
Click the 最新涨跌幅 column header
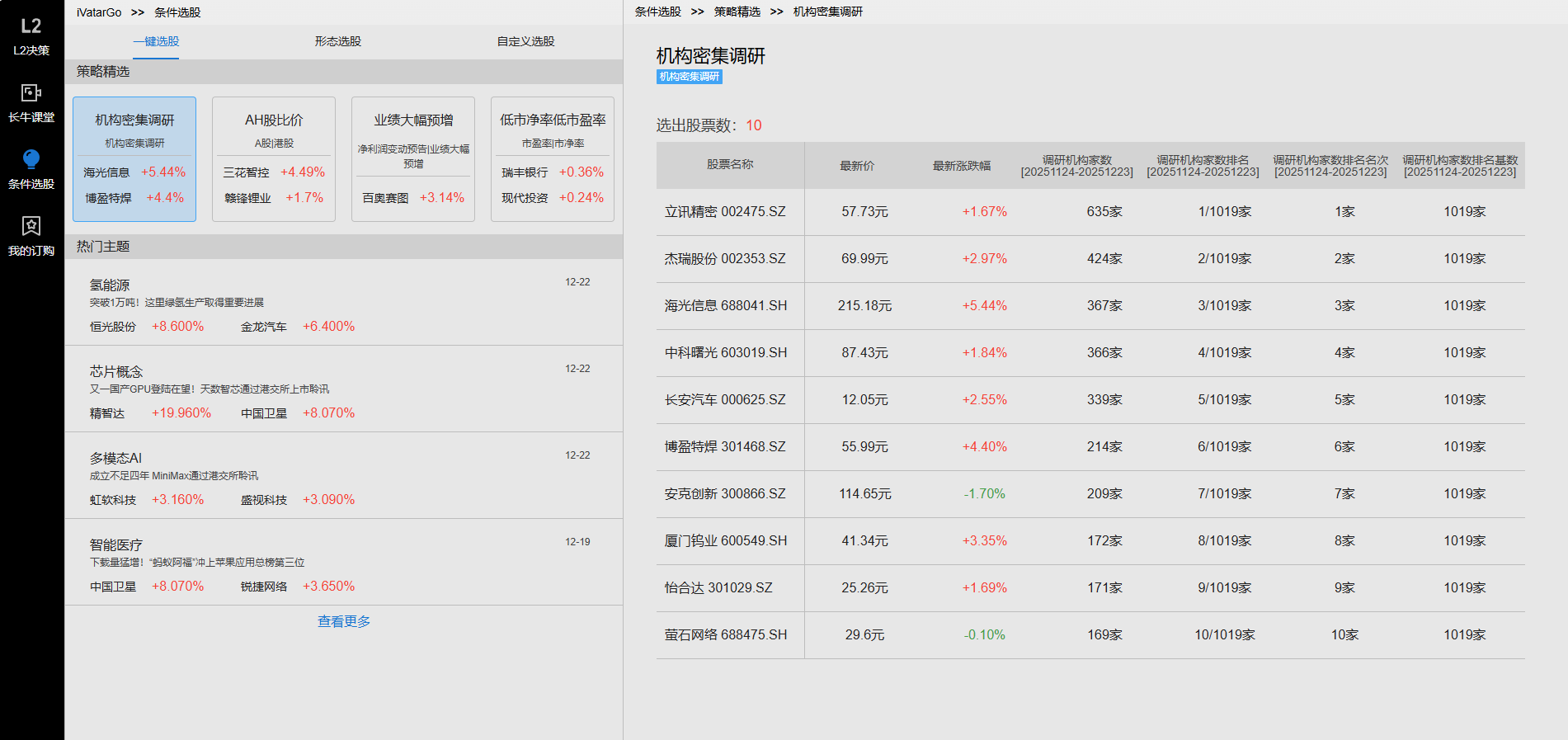(x=961, y=166)
